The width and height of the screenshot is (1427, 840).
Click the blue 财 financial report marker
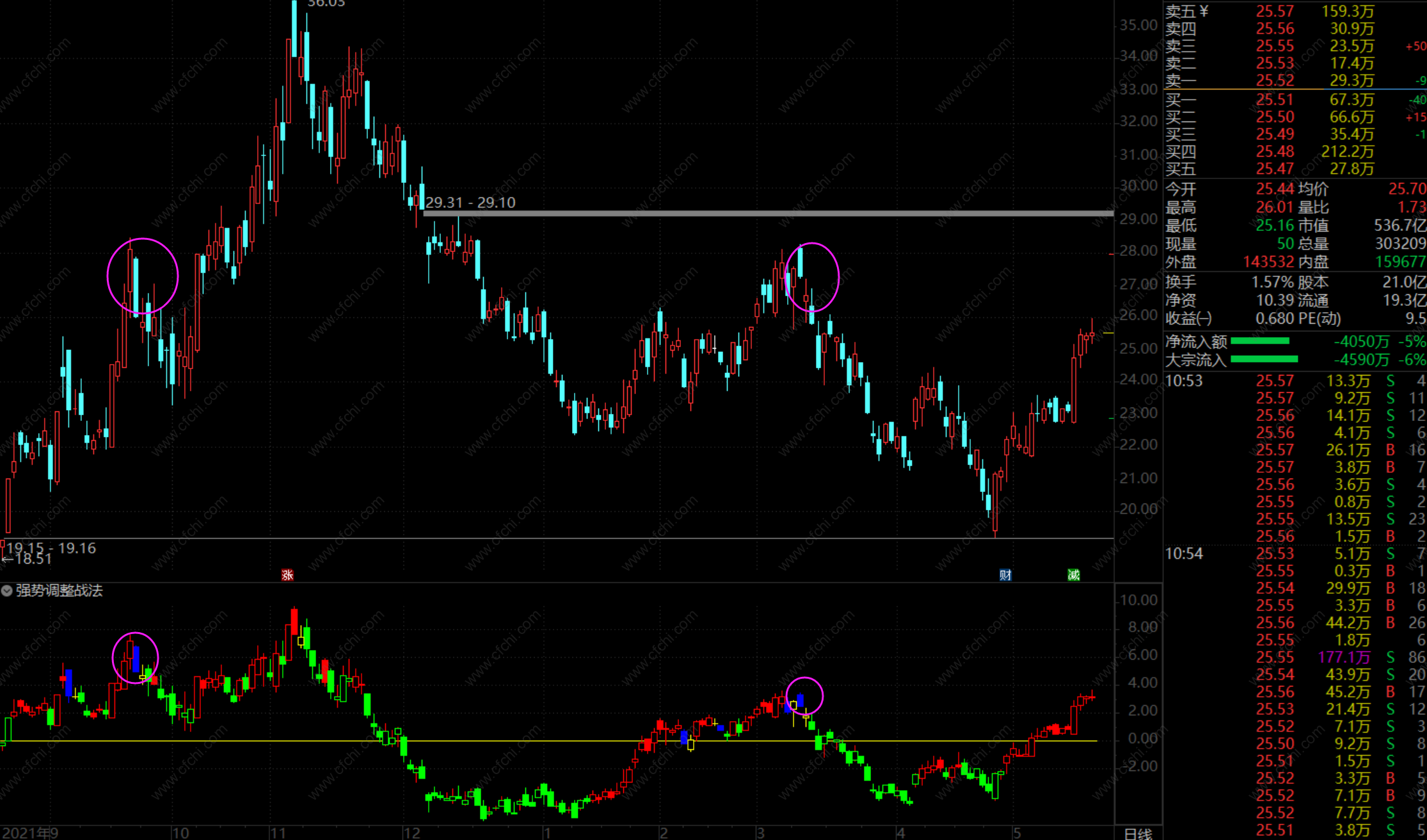pyautogui.click(x=1005, y=575)
